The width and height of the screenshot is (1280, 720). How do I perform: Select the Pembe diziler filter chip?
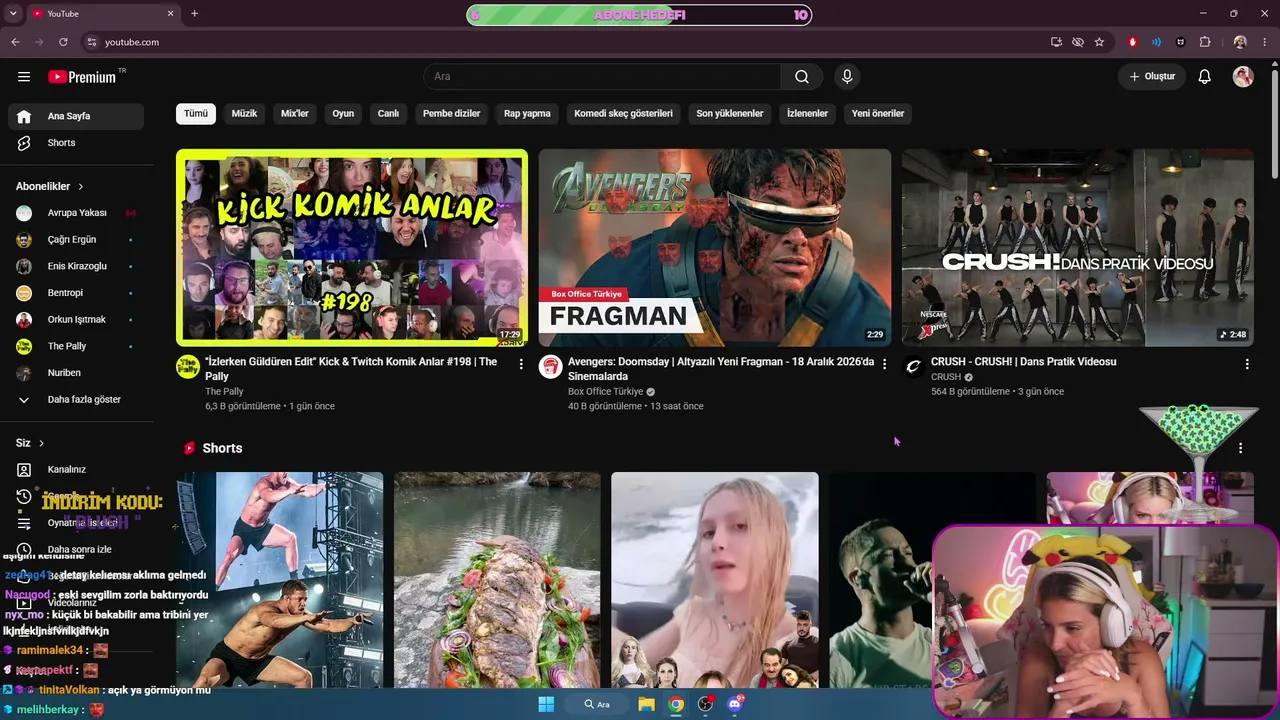coord(452,113)
